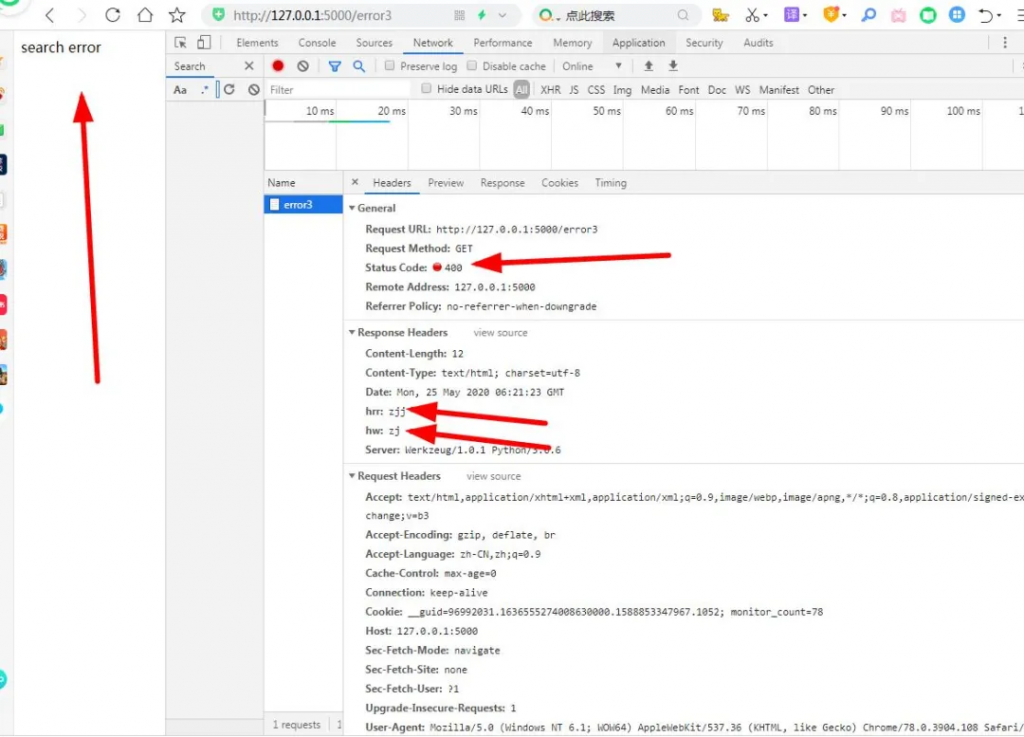Check the Disable cache option

(472, 66)
